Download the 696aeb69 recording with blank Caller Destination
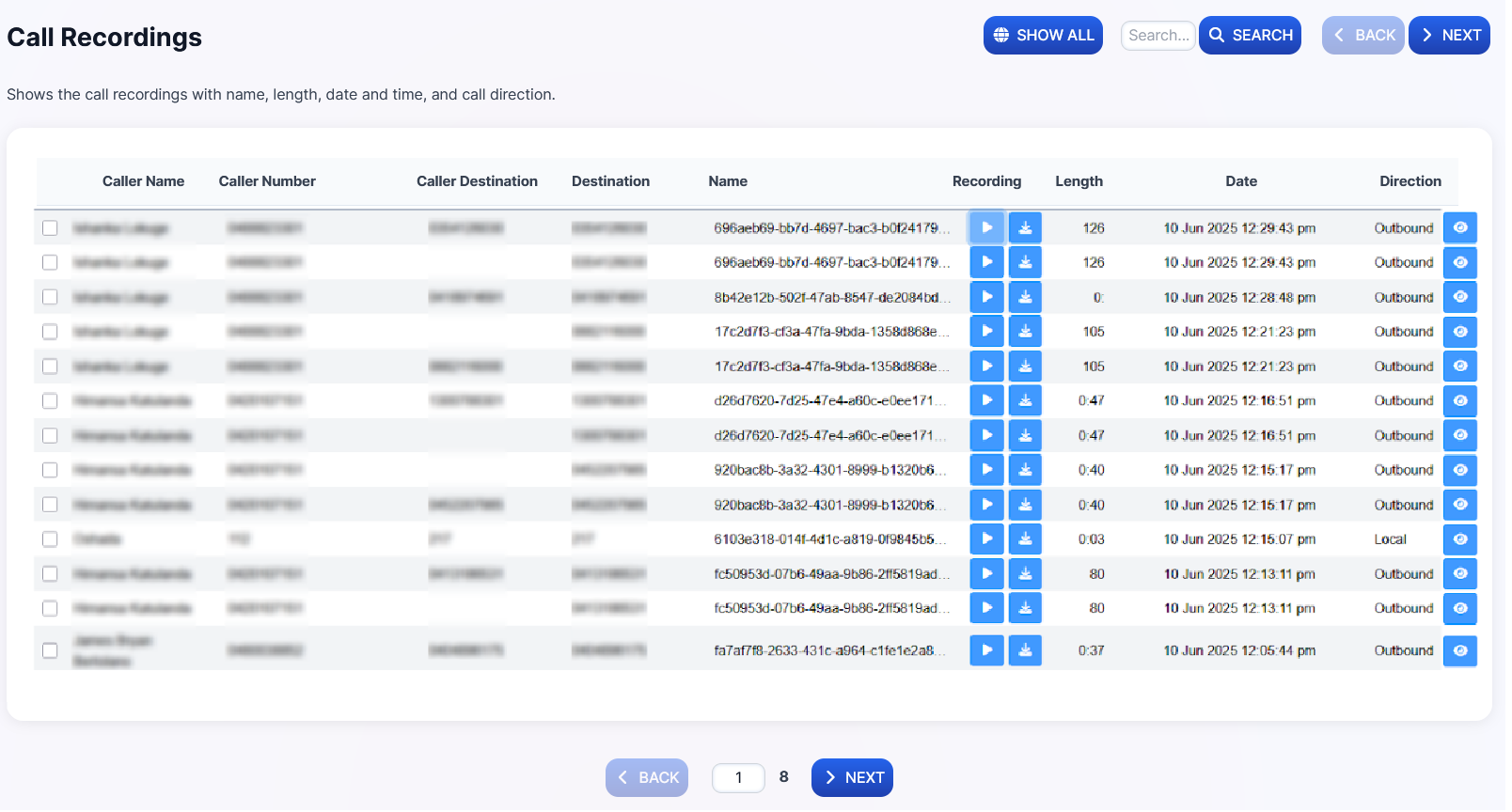1512x812 pixels. click(1025, 262)
